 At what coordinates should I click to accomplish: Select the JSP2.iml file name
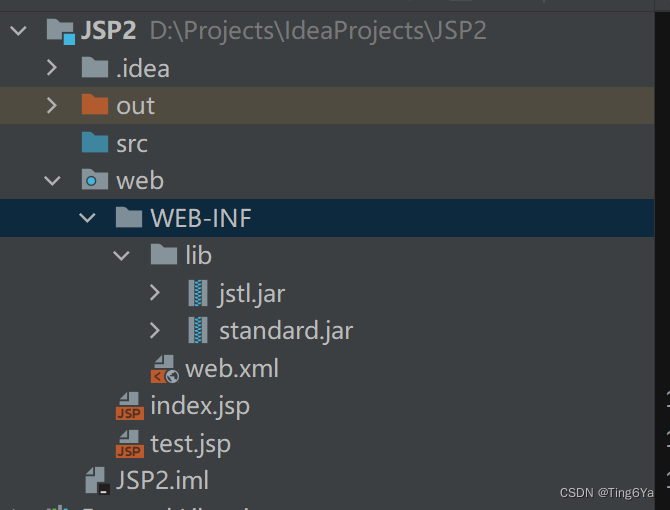[x=162, y=480]
